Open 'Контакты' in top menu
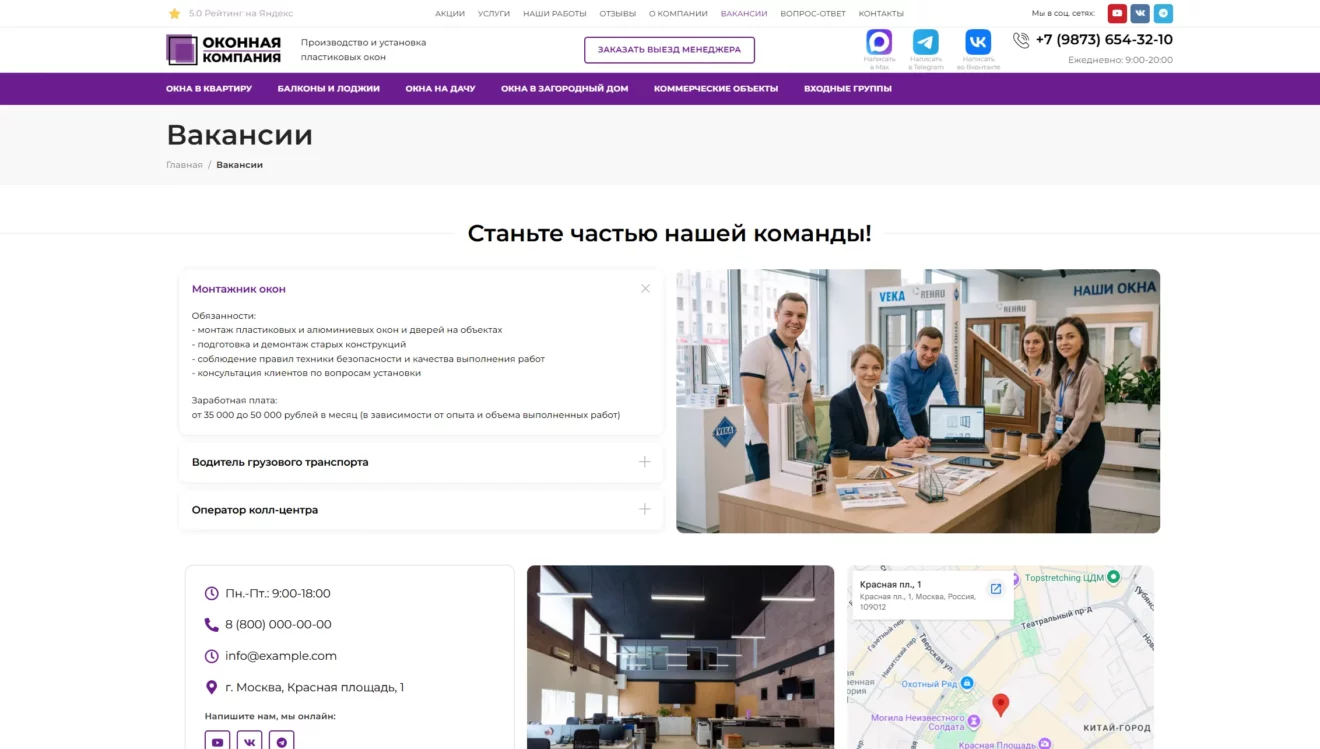 click(881, 14)
